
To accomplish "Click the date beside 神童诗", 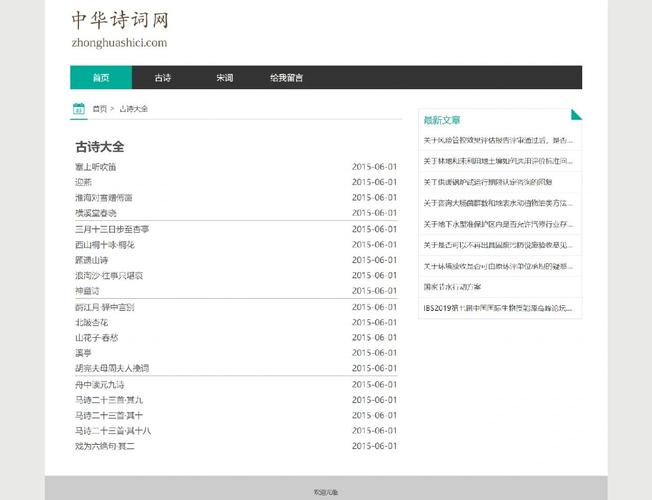I will coord(374,291).
